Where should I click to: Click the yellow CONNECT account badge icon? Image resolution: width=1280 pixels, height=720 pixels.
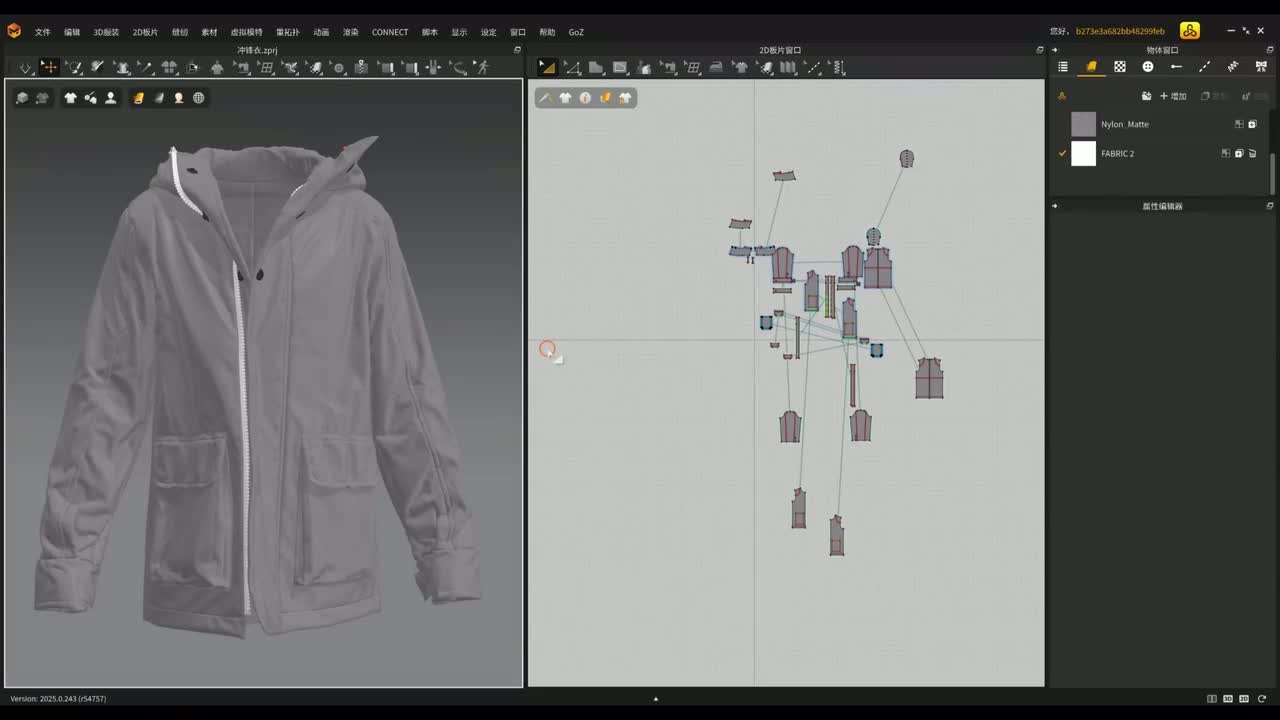click(1189, 31)
